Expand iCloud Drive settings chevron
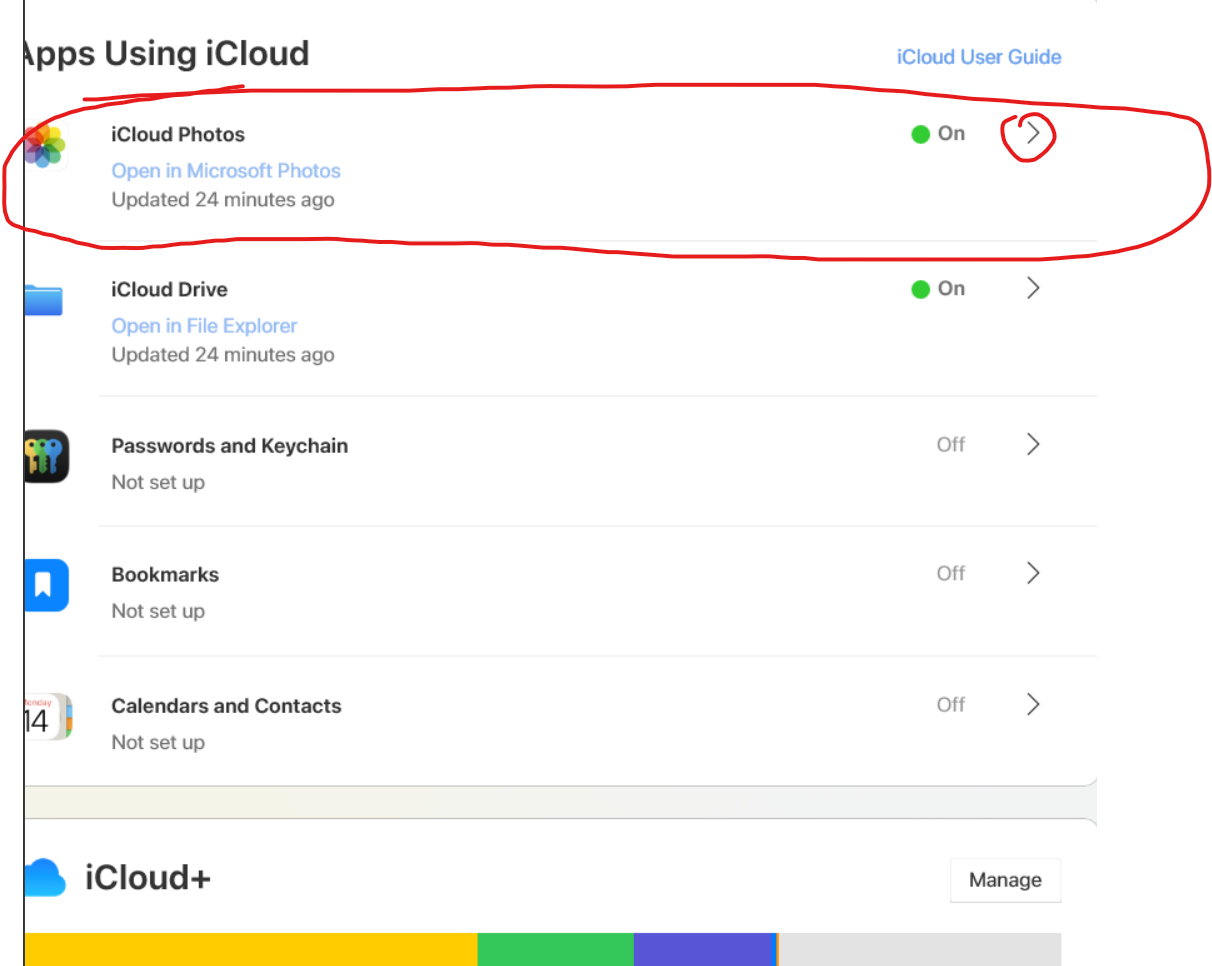Screen dimensions: 1212x966 coord(1034,288)
